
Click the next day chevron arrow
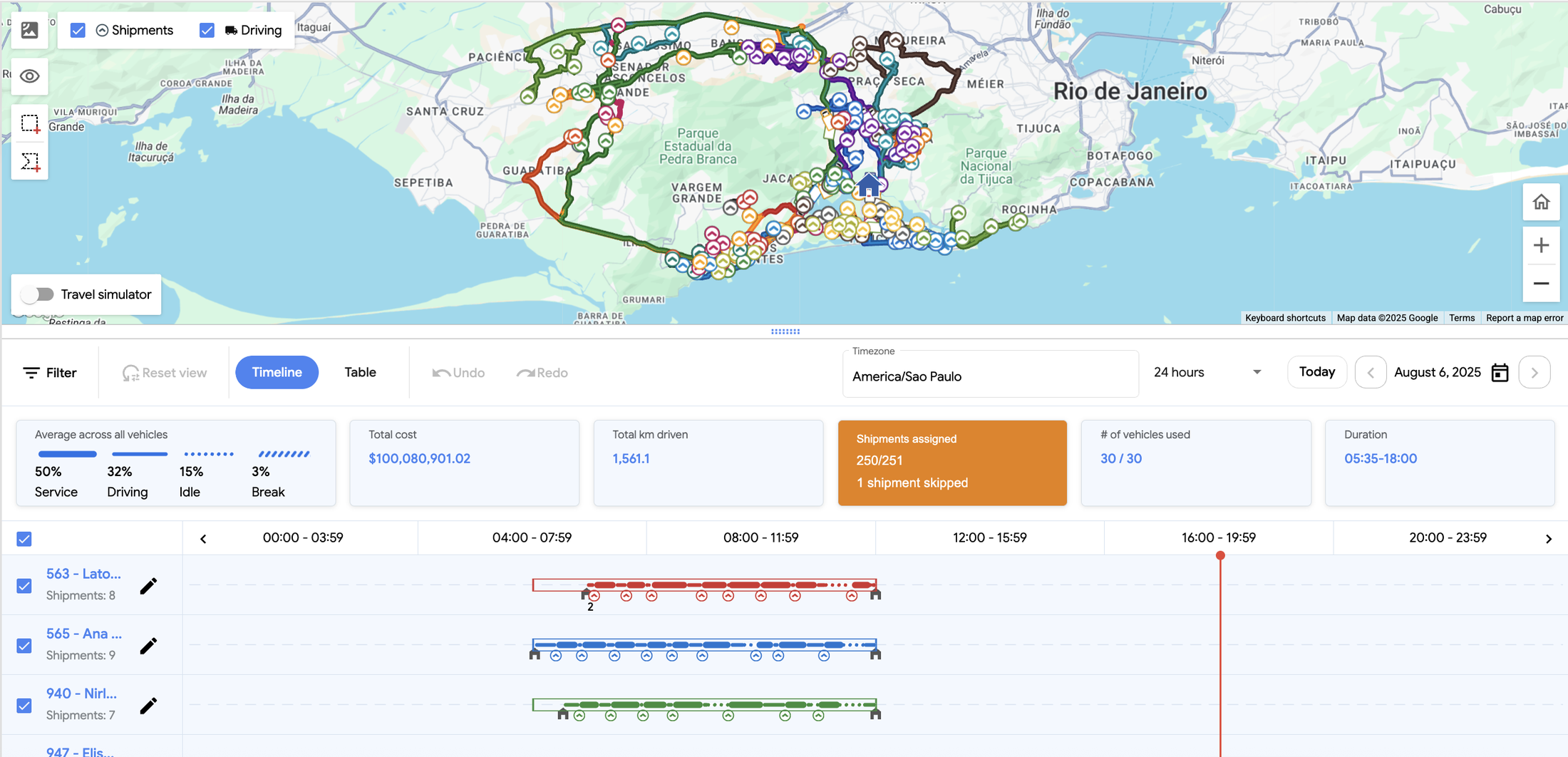click(x=1535, y=372)
